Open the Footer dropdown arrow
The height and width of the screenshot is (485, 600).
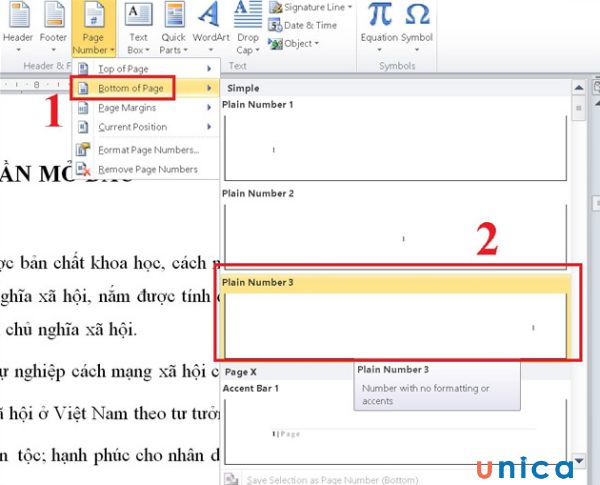pyautogui.click(x=54, y=50)
